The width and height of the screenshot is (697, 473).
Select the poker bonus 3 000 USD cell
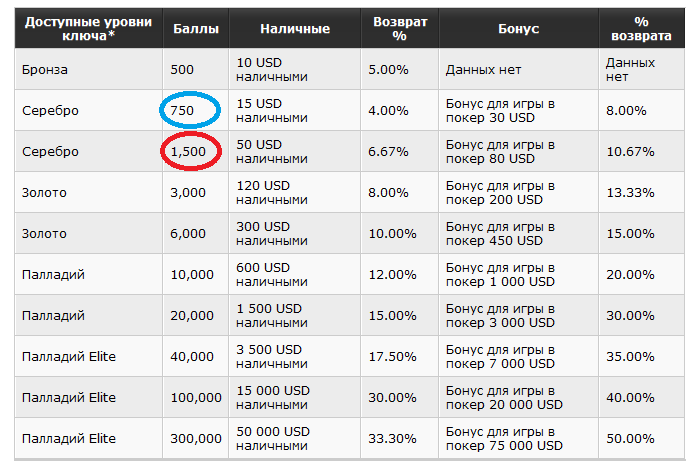point(500,315)
